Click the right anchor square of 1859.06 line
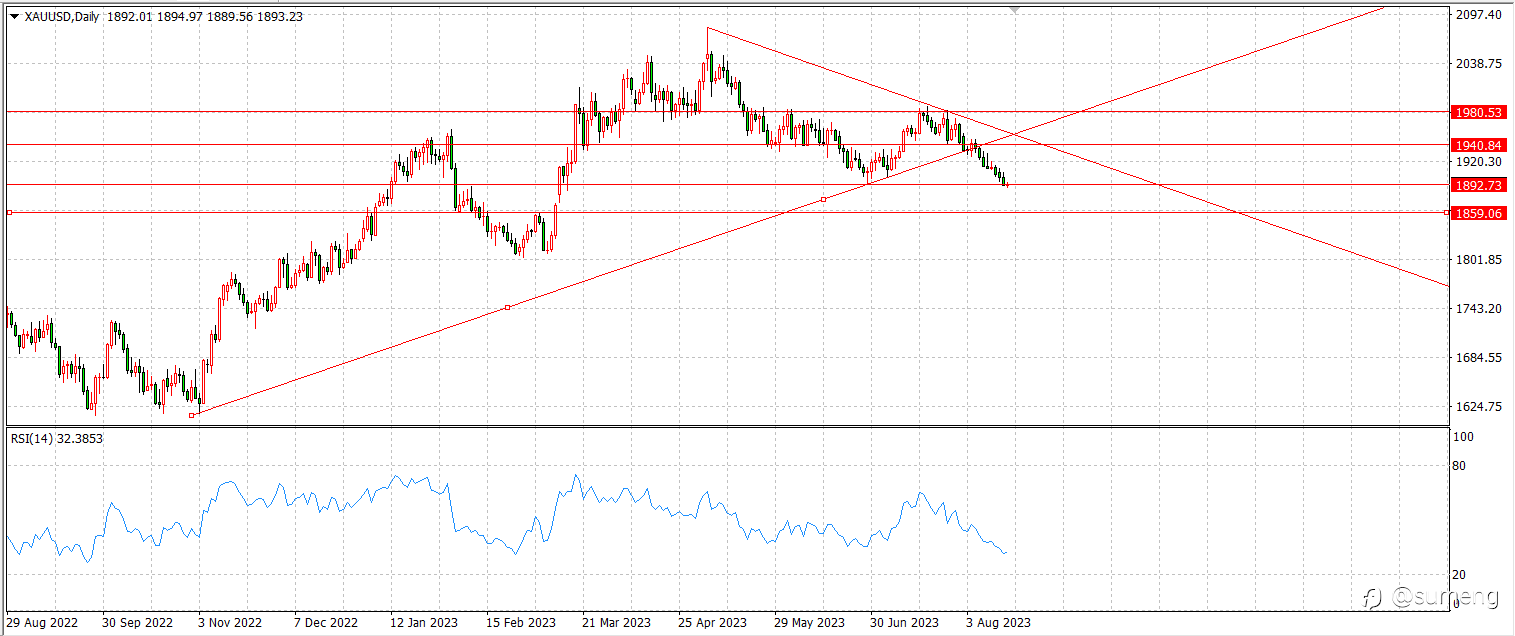This screenshot has width=1515, height=636. (x=1447, y=212)
